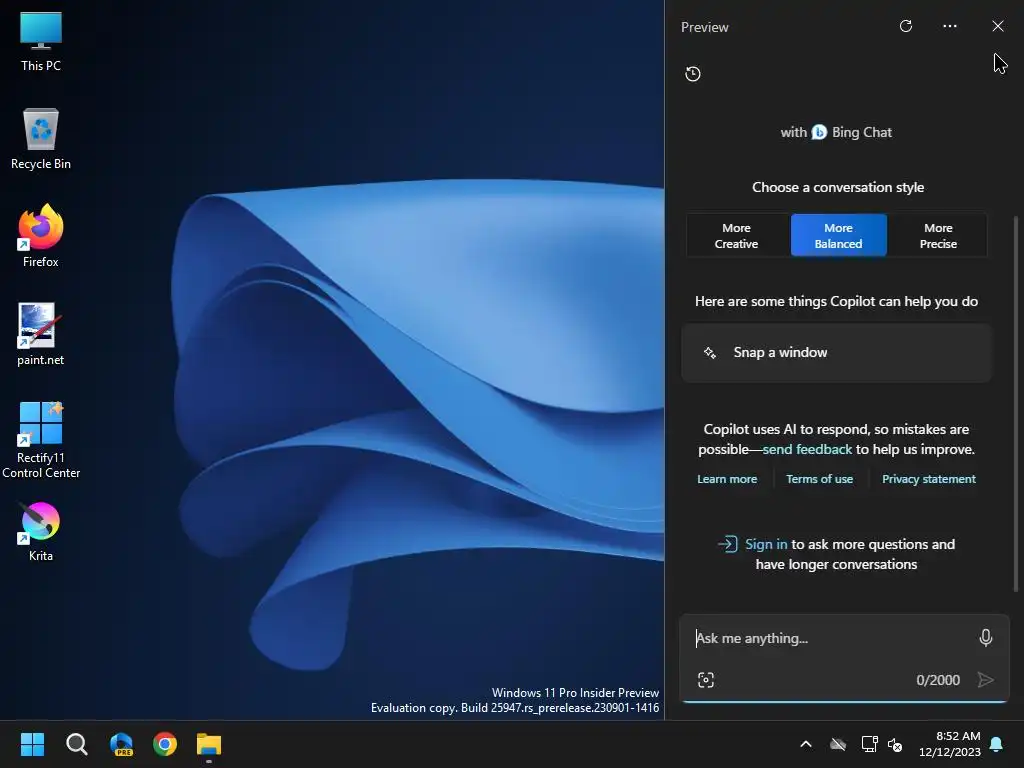Viewport: 1024px width, 768px height.
Task: Open File Explorer from taskbar
Action: pyautogui.click(x=209, y=744)
